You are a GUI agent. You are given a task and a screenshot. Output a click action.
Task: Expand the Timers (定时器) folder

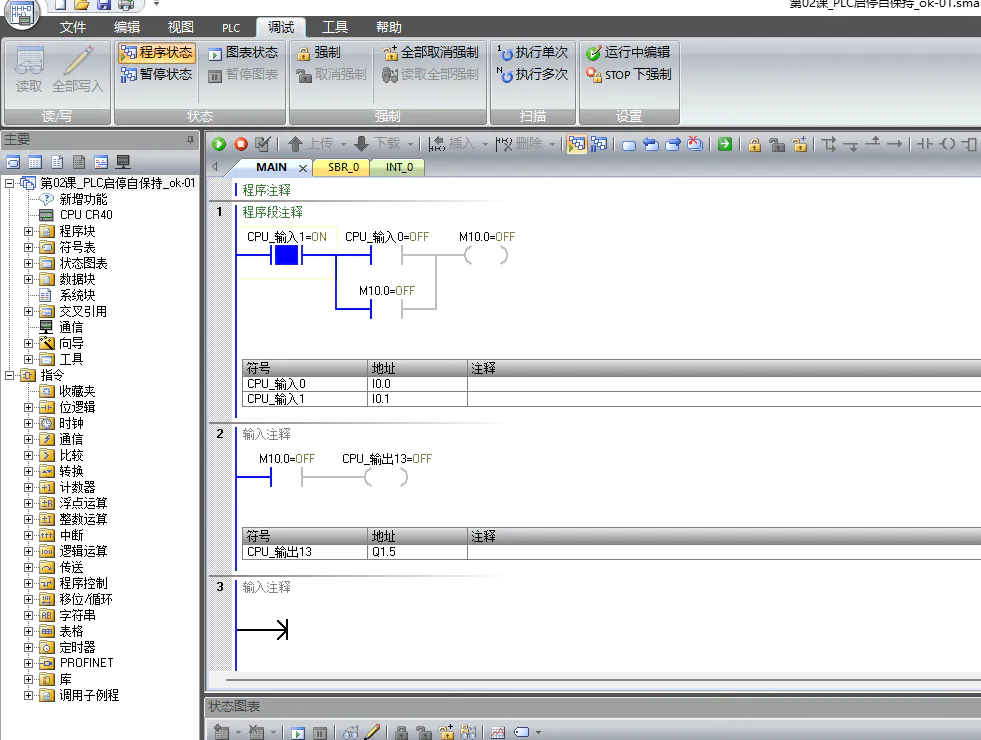[28, 647]
